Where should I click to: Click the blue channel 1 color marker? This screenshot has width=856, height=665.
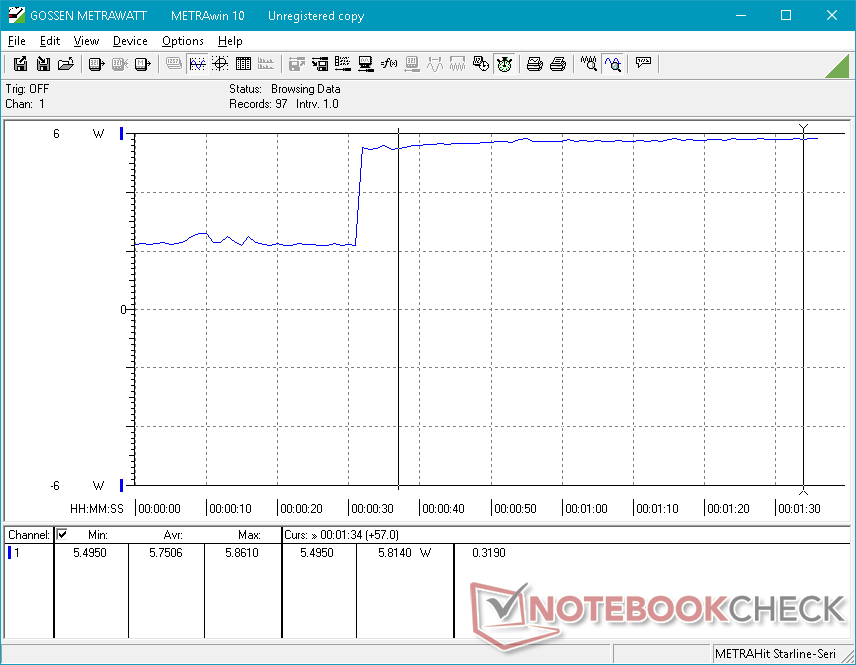pyautogui.click(x=9, y=553)
